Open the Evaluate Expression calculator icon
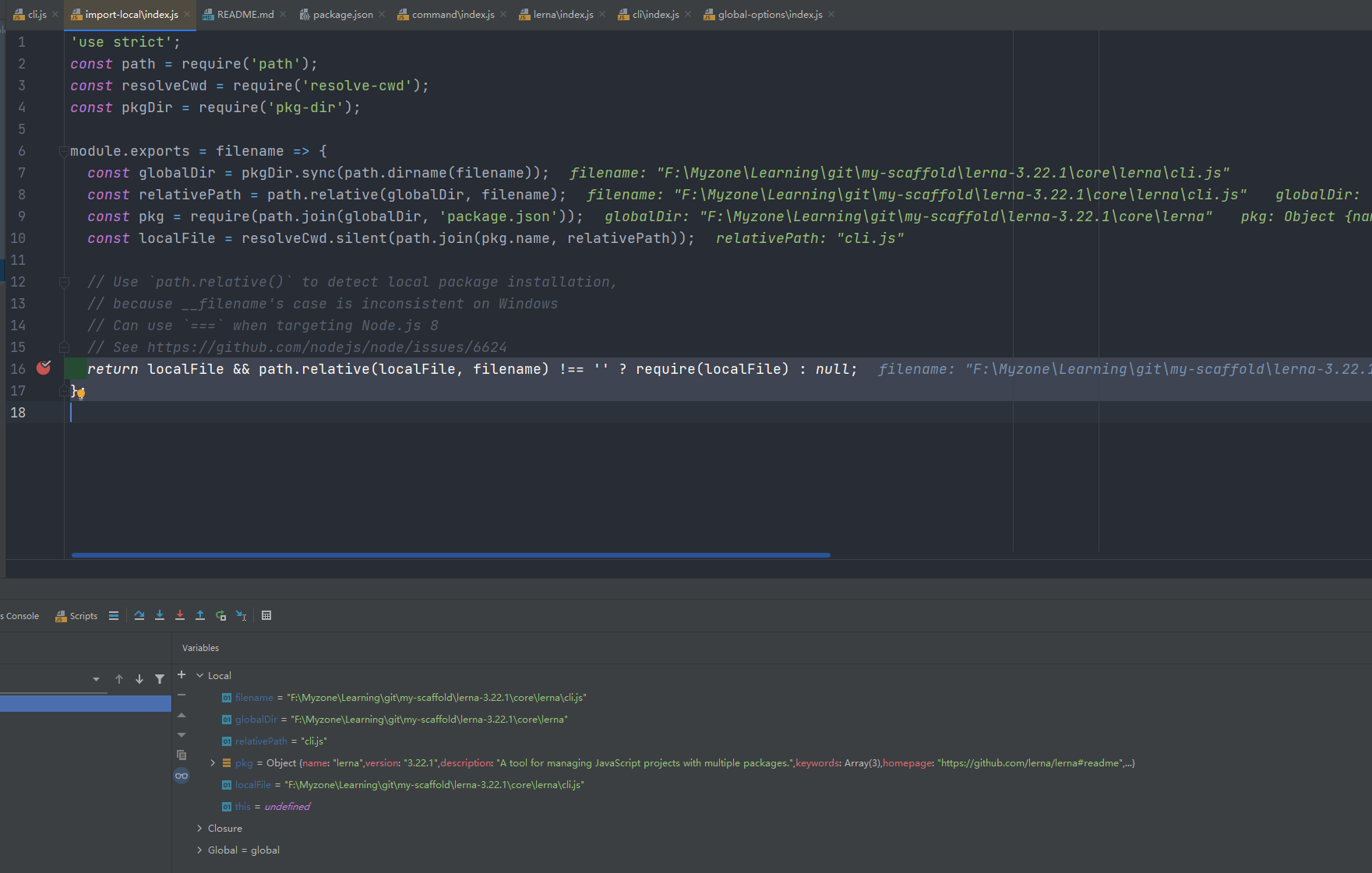Image resolution: width=1372 pixels, height=873 pixels. tap(266, 616)
